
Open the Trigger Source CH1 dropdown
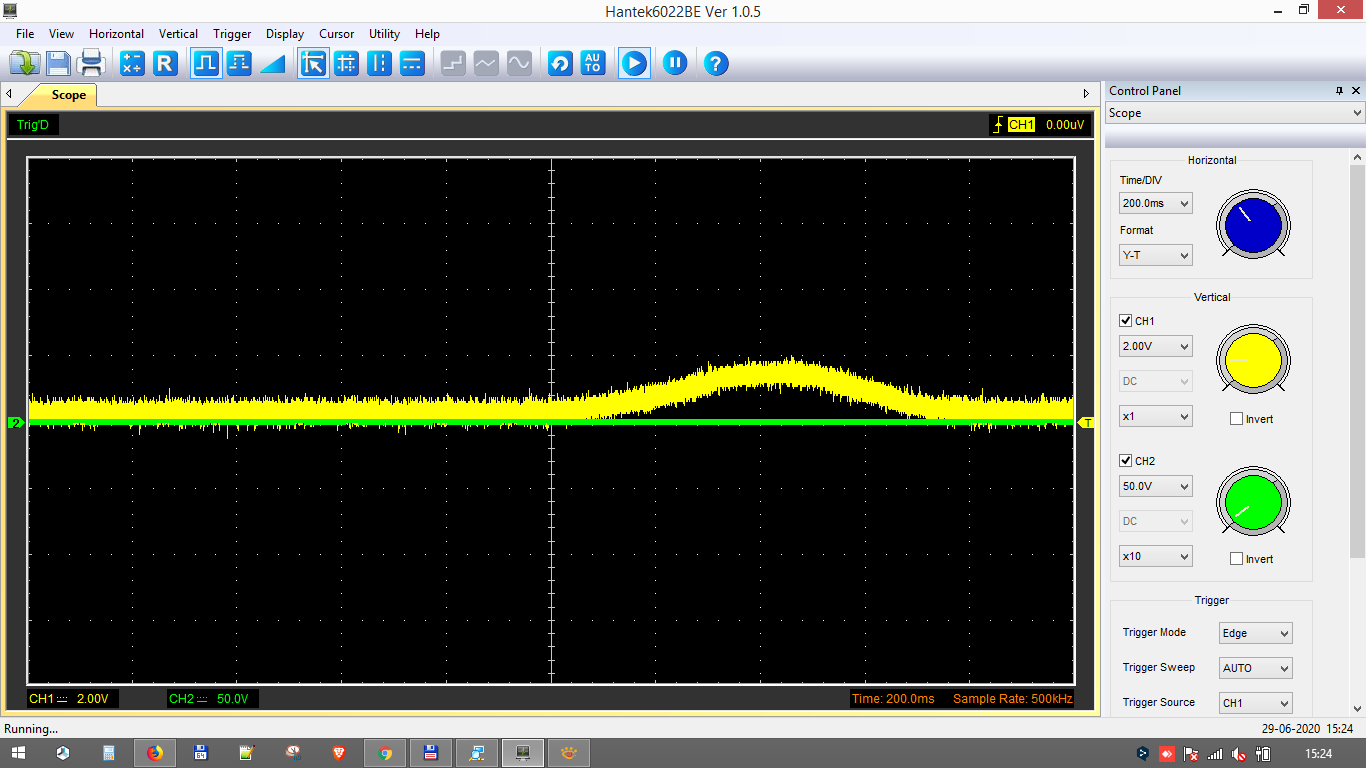pos(1256,703)
